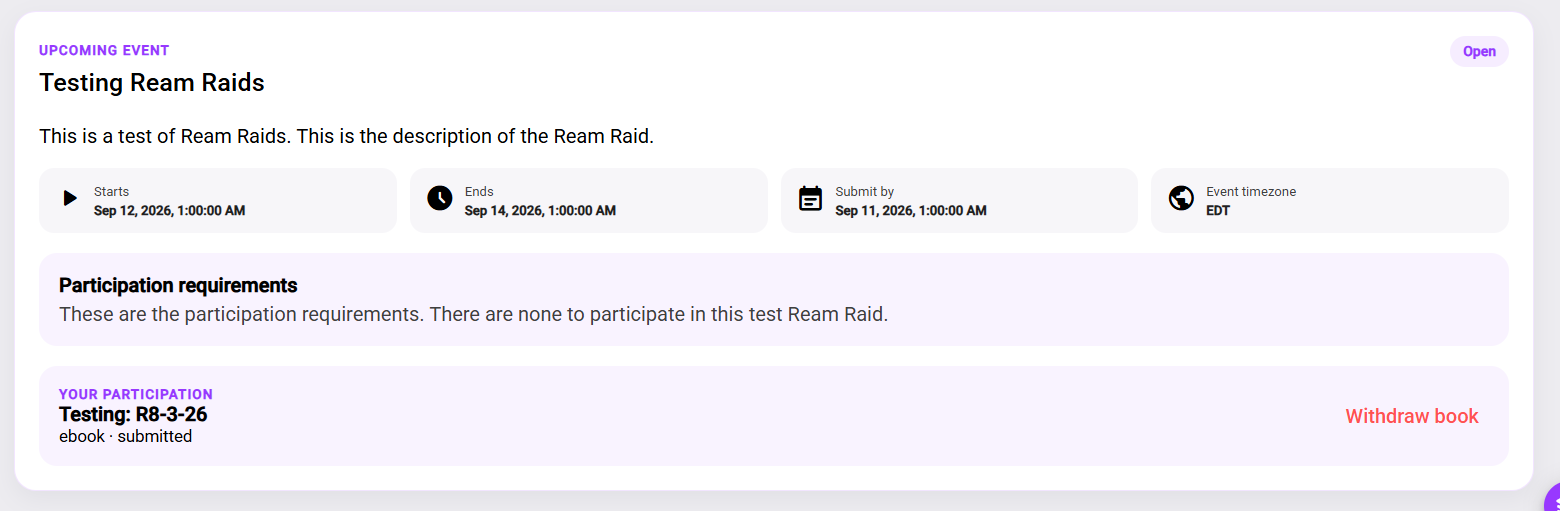Click the ebook · submitted status text

pos(125,436)
